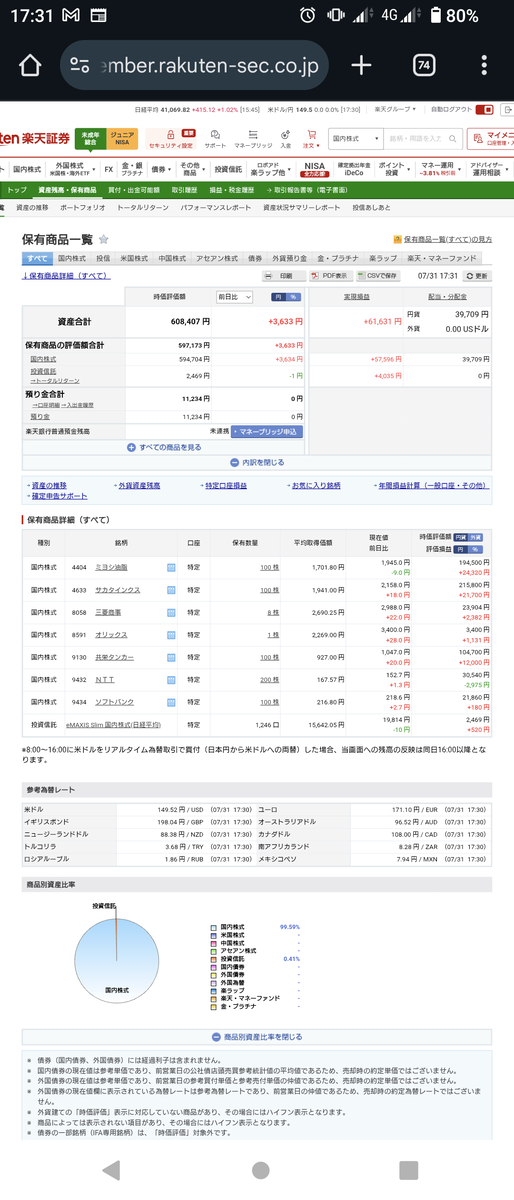This screenshot has height=1200, width=514.
Task: Tap the address bar showing rakuten-sec.co.jp
Action: pos(193,66)
